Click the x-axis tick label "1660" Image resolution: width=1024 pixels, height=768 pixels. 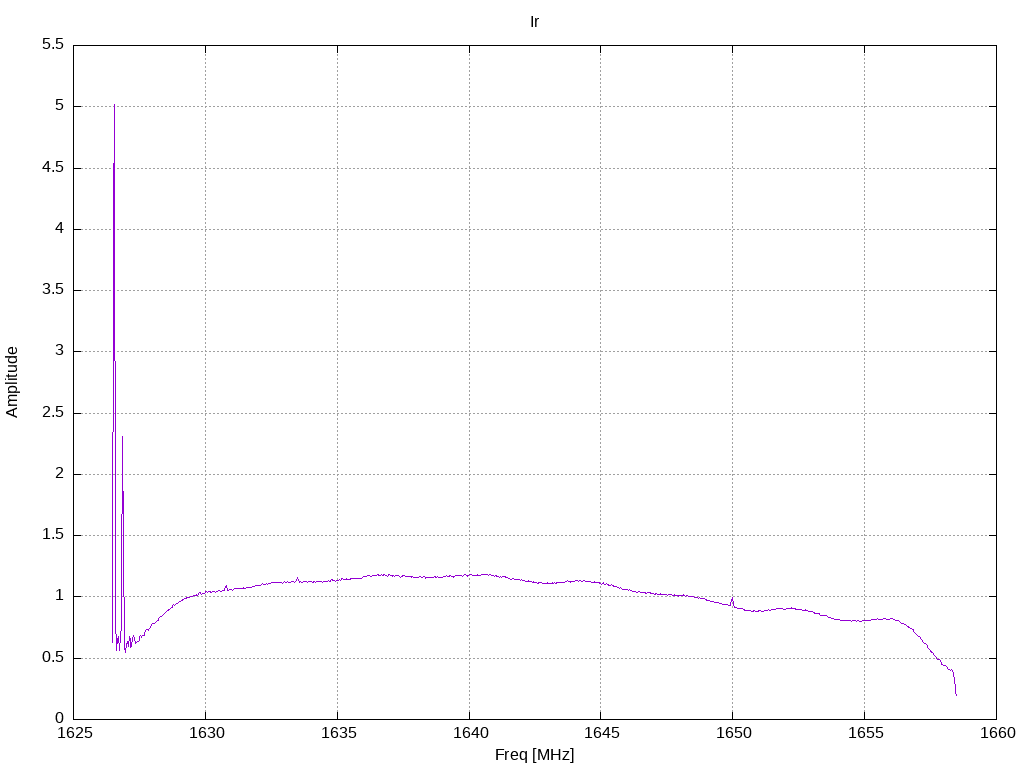click(998, 733)
